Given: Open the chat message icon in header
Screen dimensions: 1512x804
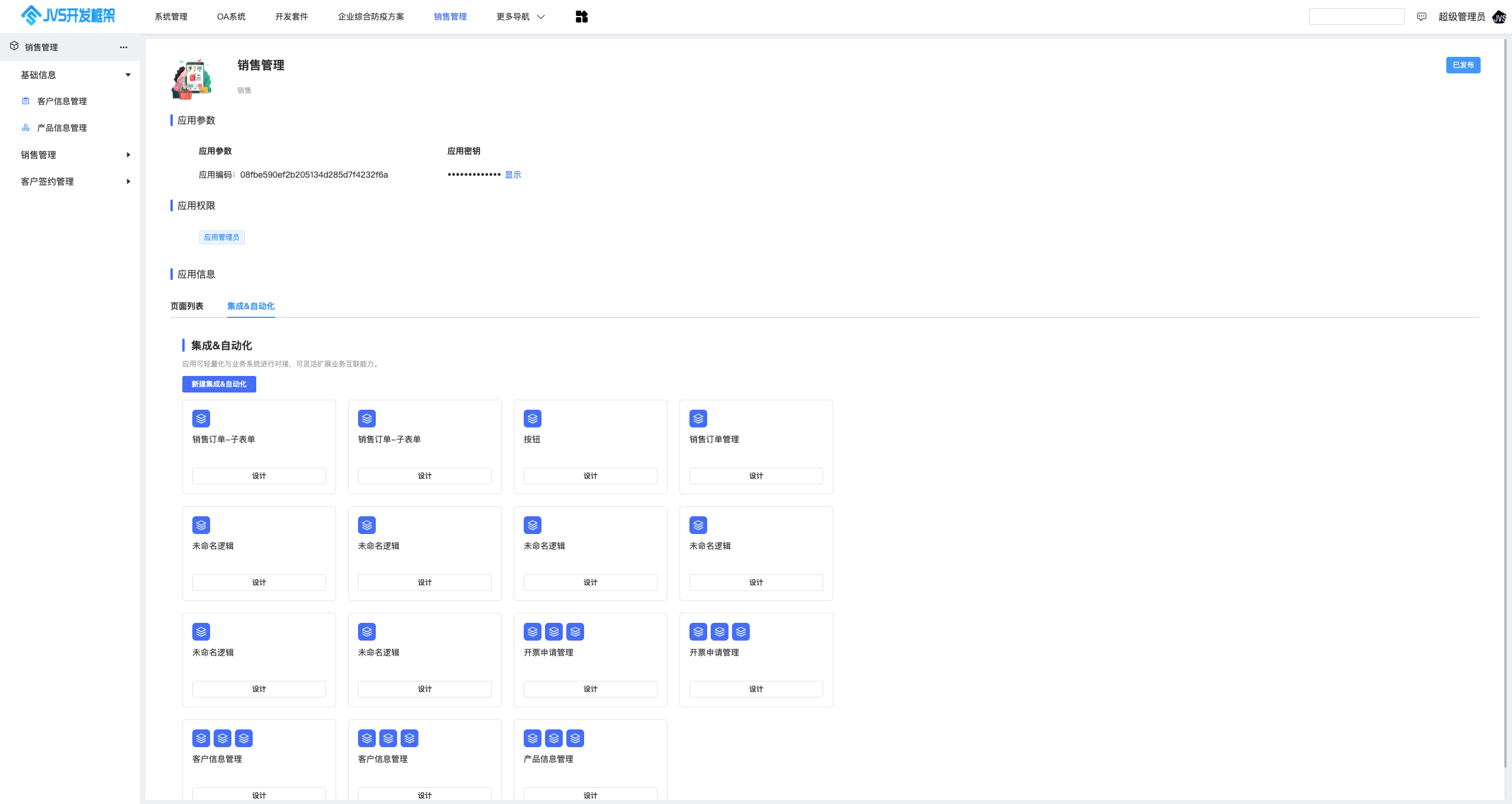Looking at the screenshot, I should [1421, 17].
